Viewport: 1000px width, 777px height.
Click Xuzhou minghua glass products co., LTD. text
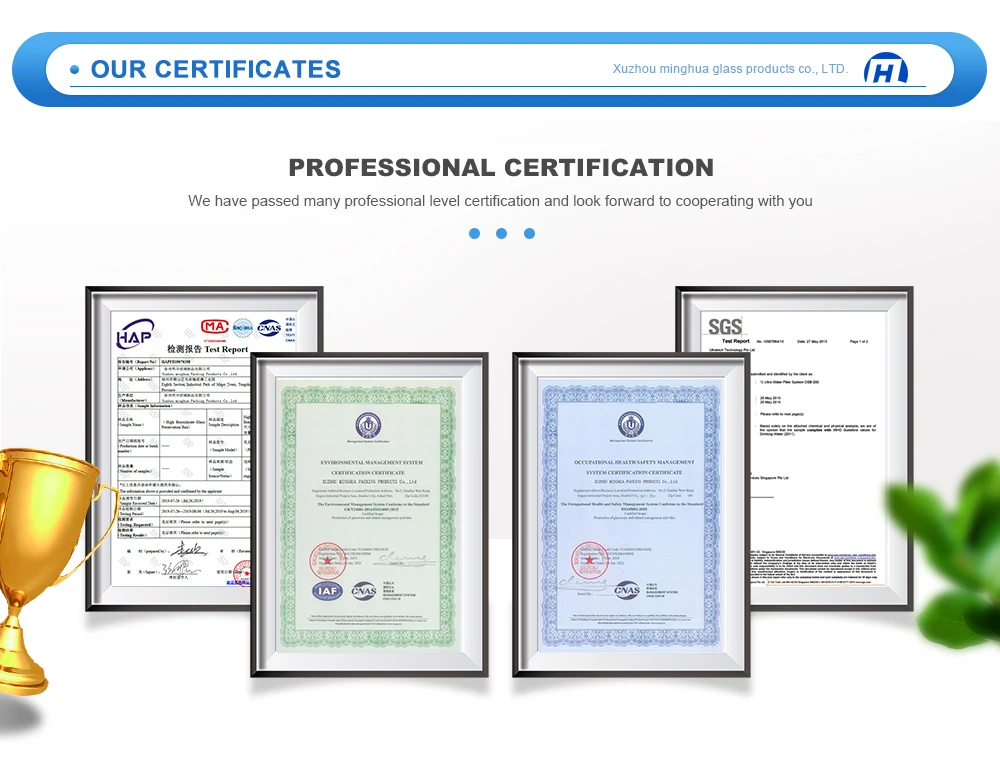[730, 69]
